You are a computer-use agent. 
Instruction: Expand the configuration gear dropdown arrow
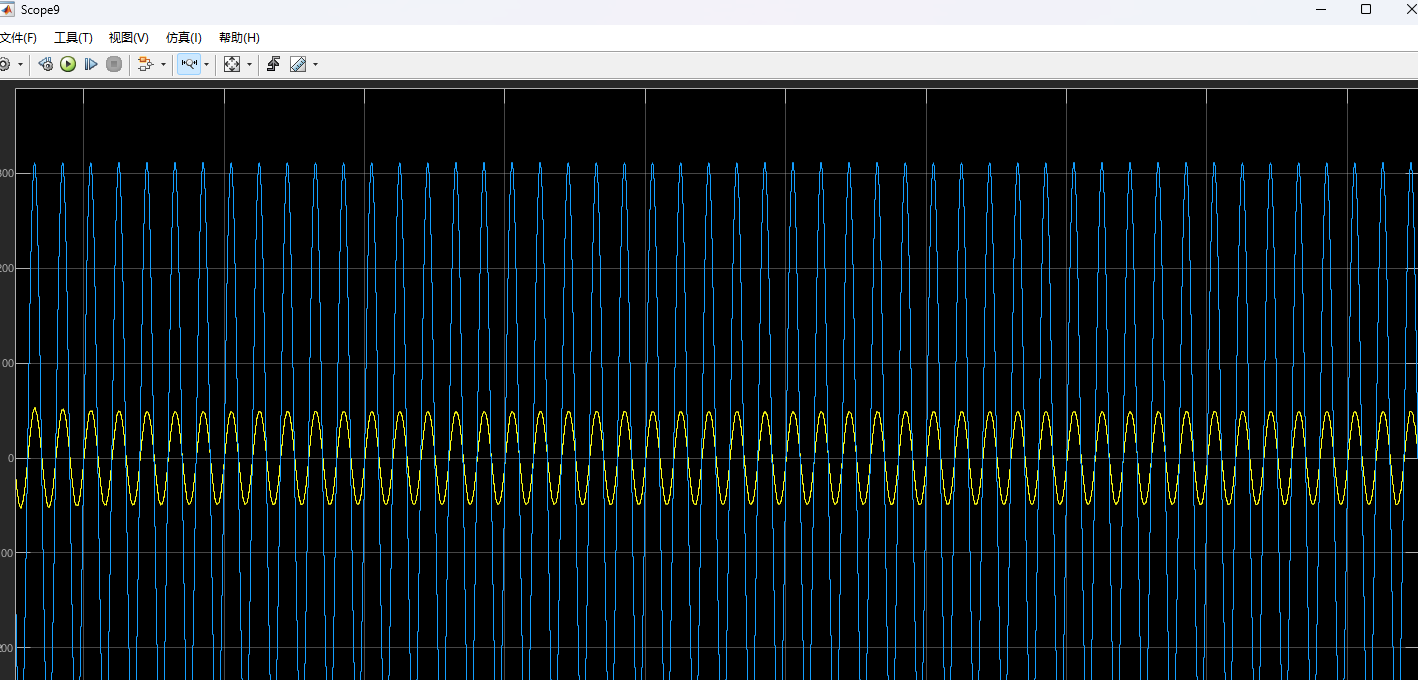(x=21, y=64)
